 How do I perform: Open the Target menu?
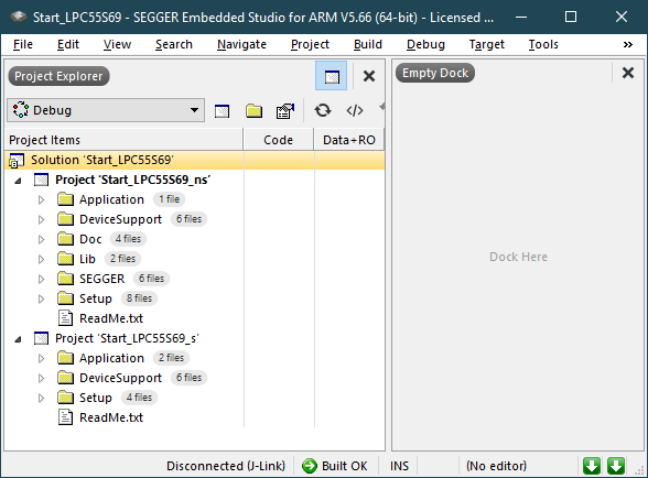[x=486, y=44]
